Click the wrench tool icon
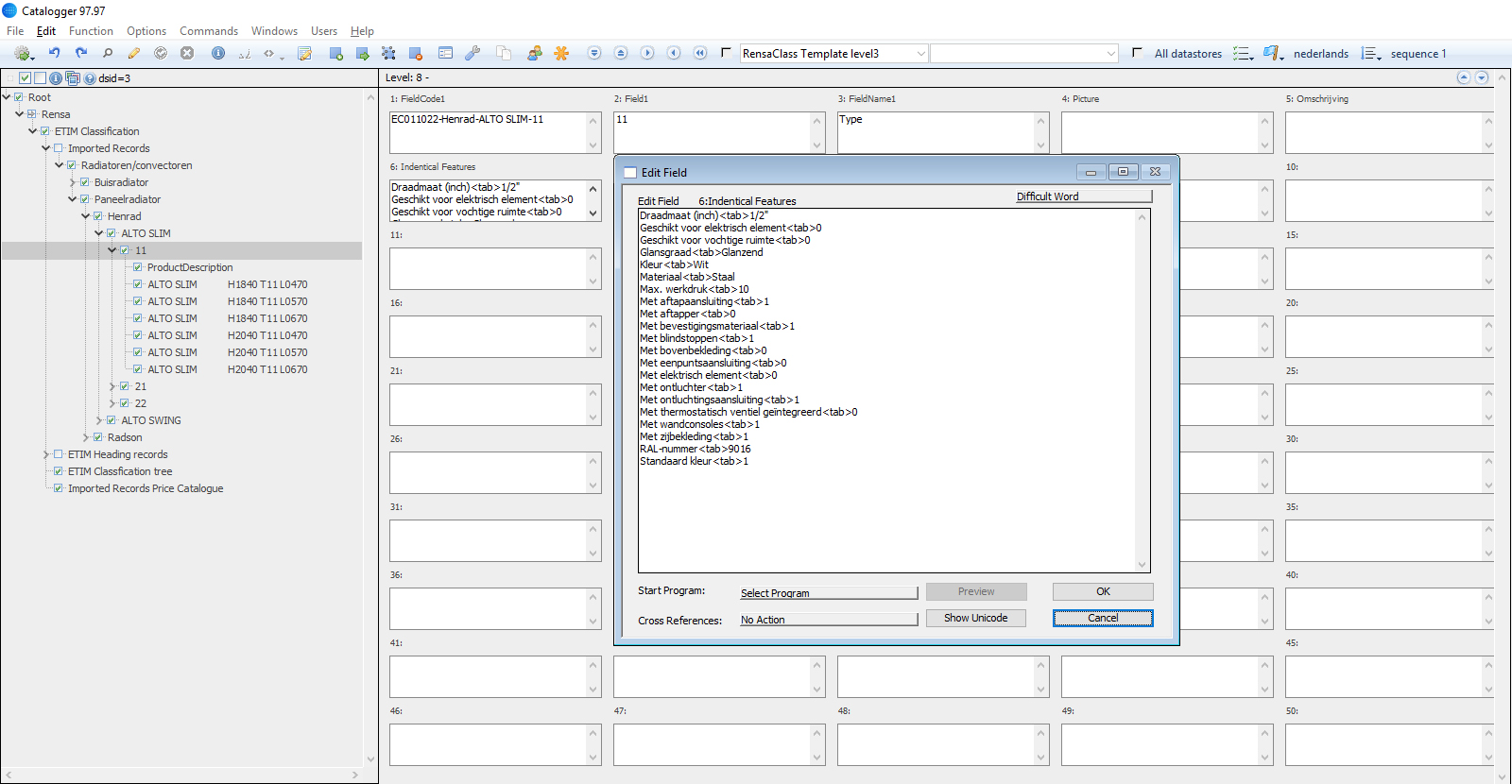The width and height of the screenshot is (1512, 784). coord(472,54)
